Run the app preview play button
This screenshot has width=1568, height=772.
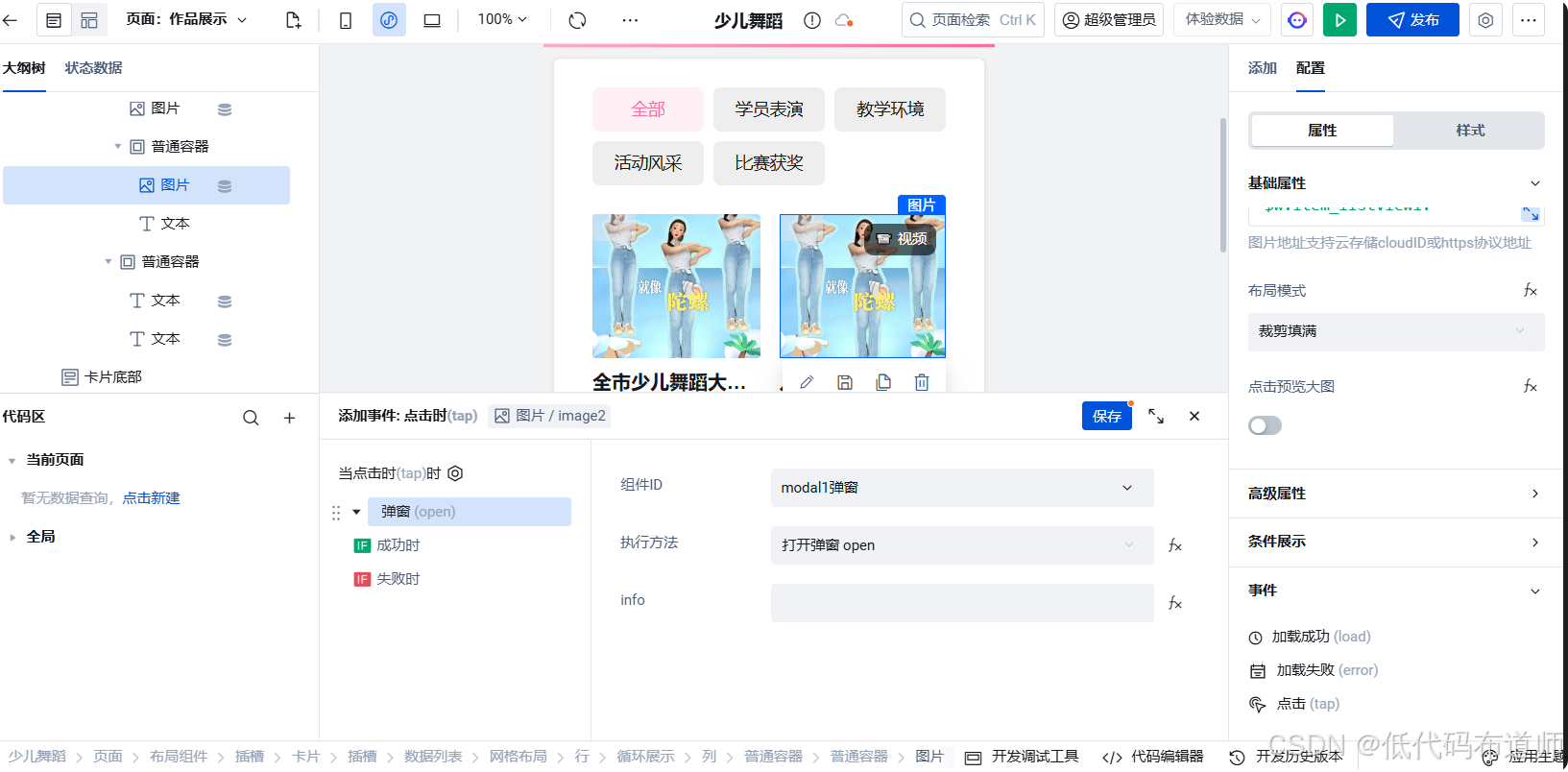click(x=1339, y=20)
